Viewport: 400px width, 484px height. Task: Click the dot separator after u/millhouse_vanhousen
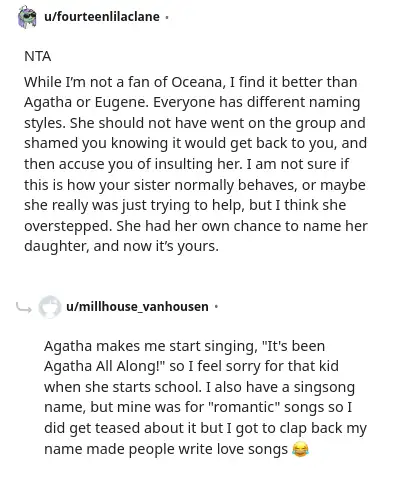point(216,307)
